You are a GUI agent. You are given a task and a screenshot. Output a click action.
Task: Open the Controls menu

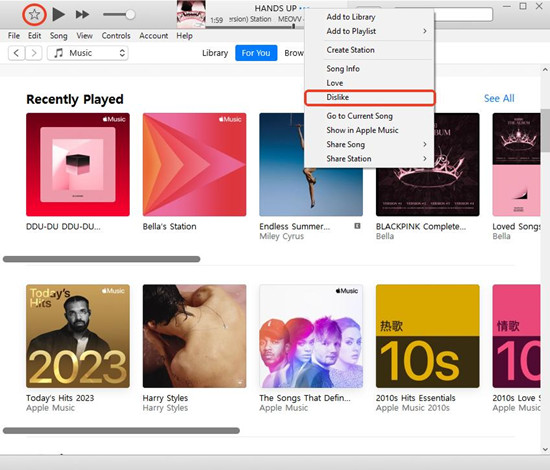point(116,36)
